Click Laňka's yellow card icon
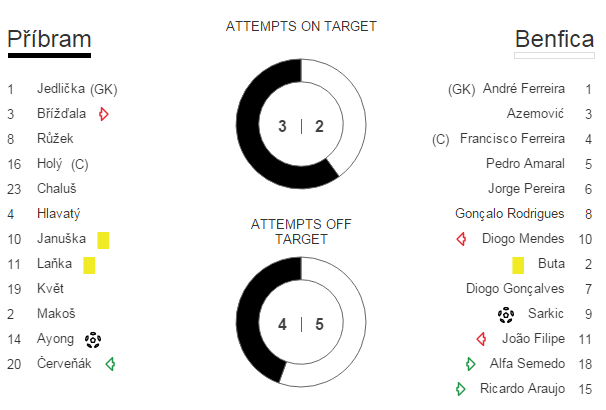Image resolution: width=606 pixels, height=410 pixels. [x=89, y=265]
